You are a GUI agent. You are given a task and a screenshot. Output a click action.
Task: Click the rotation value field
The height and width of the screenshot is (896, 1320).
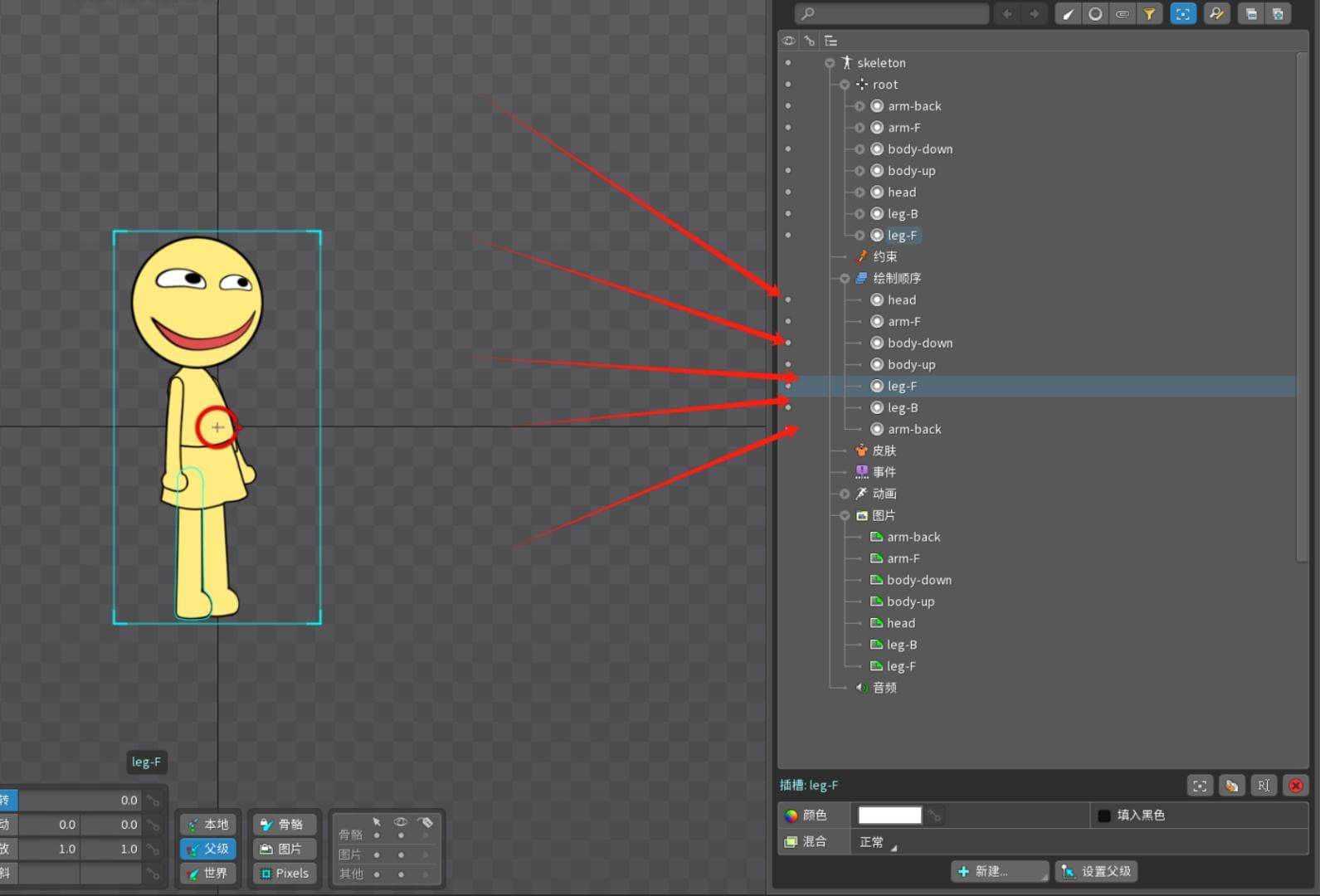tap(80, 801)
